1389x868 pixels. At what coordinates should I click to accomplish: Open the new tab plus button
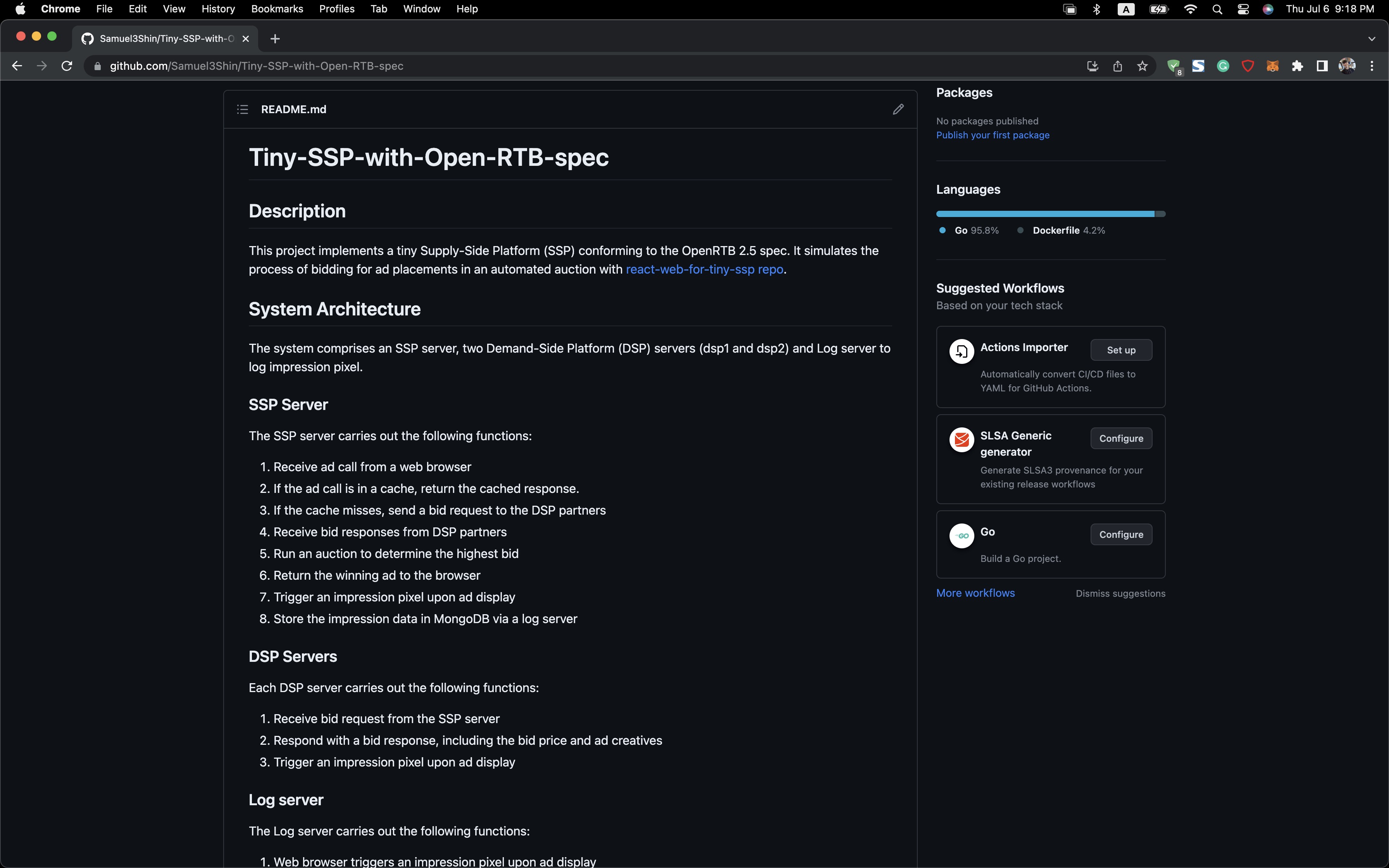point(275,38)
